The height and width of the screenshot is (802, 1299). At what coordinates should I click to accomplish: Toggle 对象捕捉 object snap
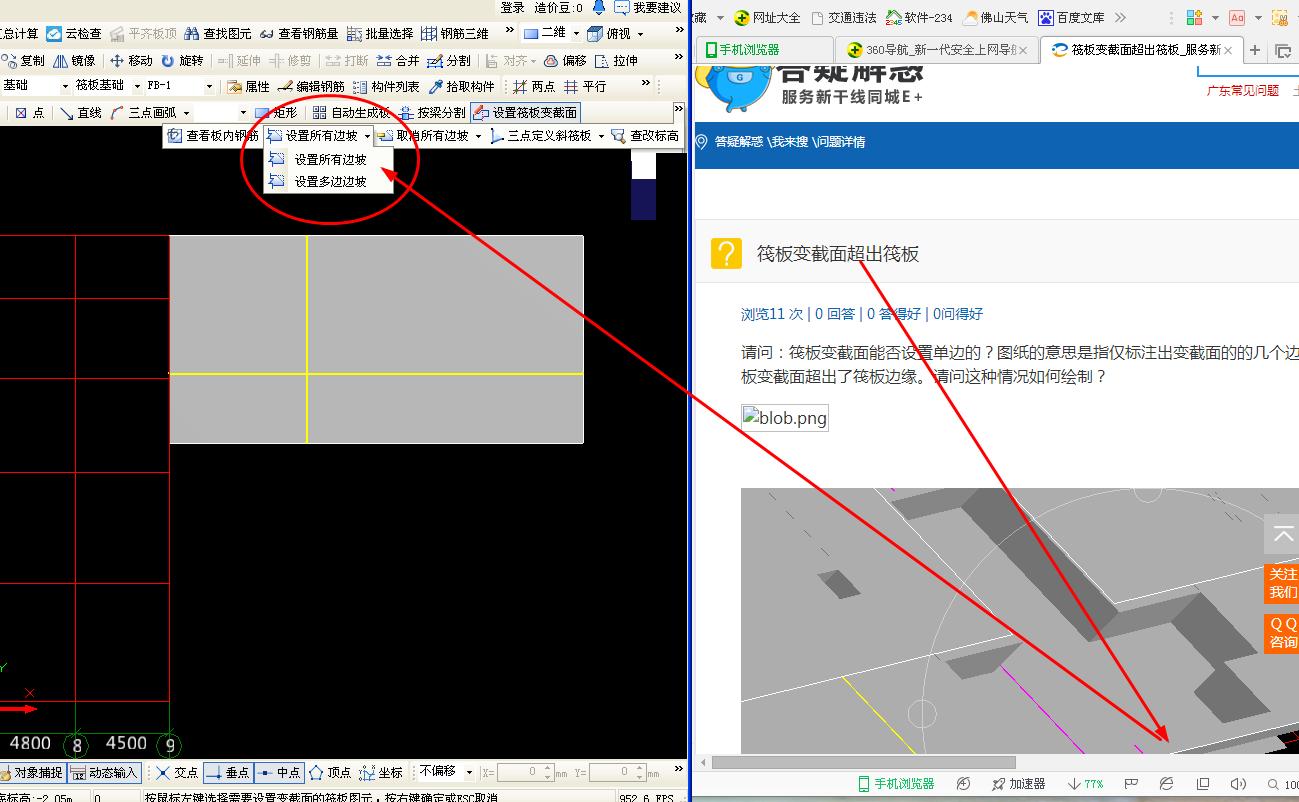point(32,773)
